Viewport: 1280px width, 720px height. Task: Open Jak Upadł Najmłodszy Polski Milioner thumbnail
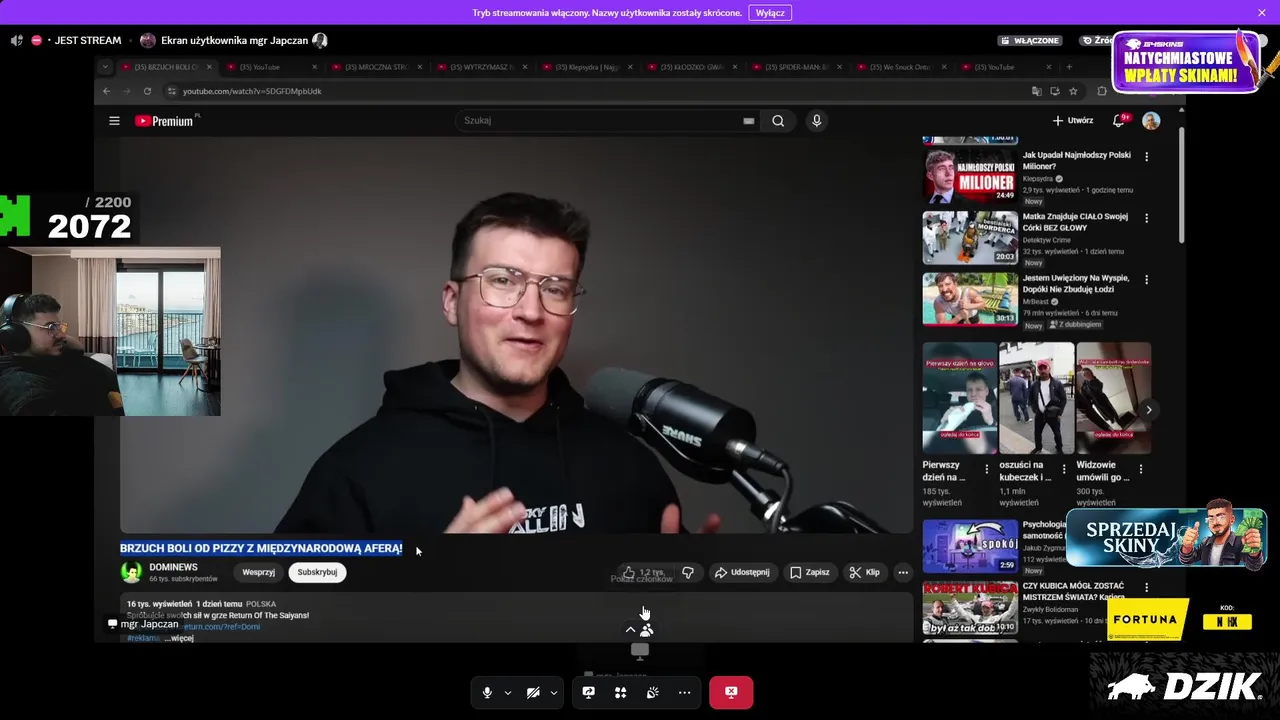pyautogui.click(x=970, y=175)
